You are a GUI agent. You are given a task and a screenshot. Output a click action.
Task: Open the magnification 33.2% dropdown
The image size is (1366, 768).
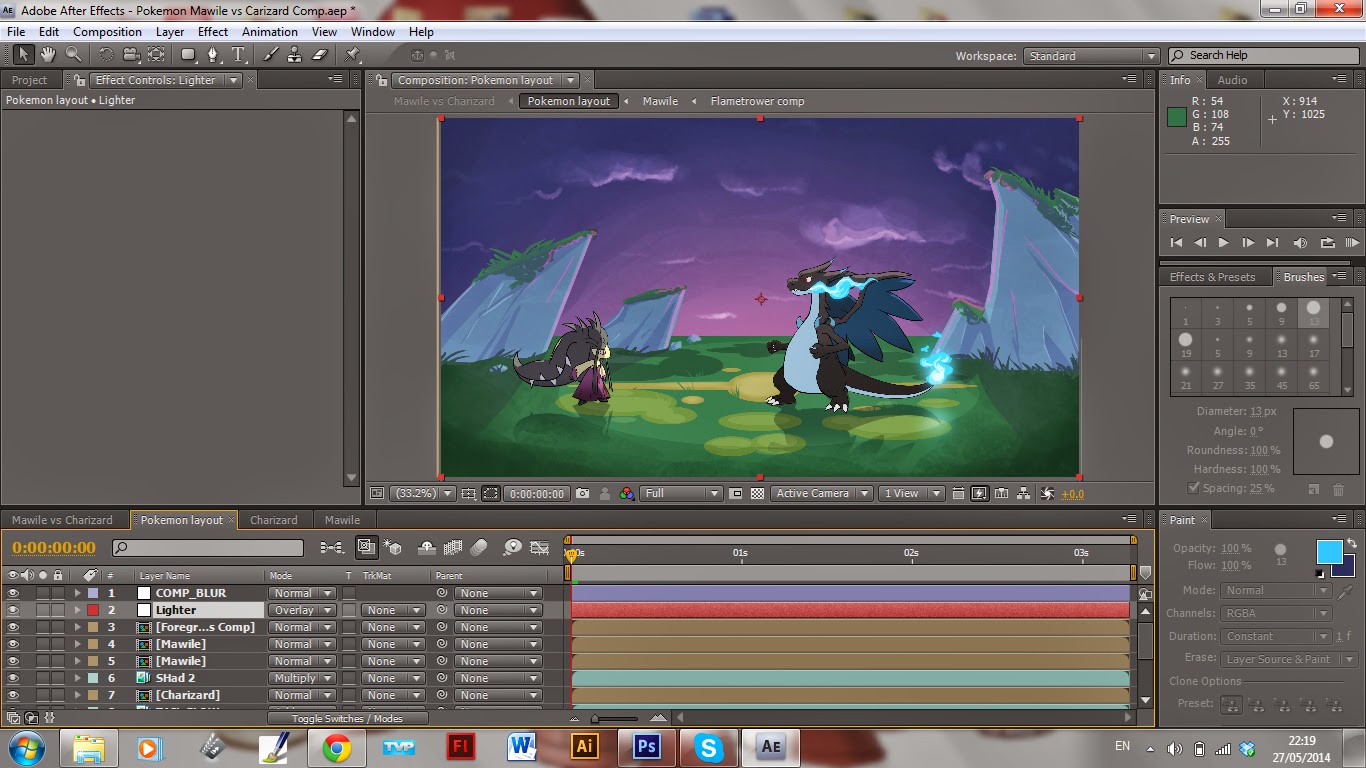tap(422, 493)
